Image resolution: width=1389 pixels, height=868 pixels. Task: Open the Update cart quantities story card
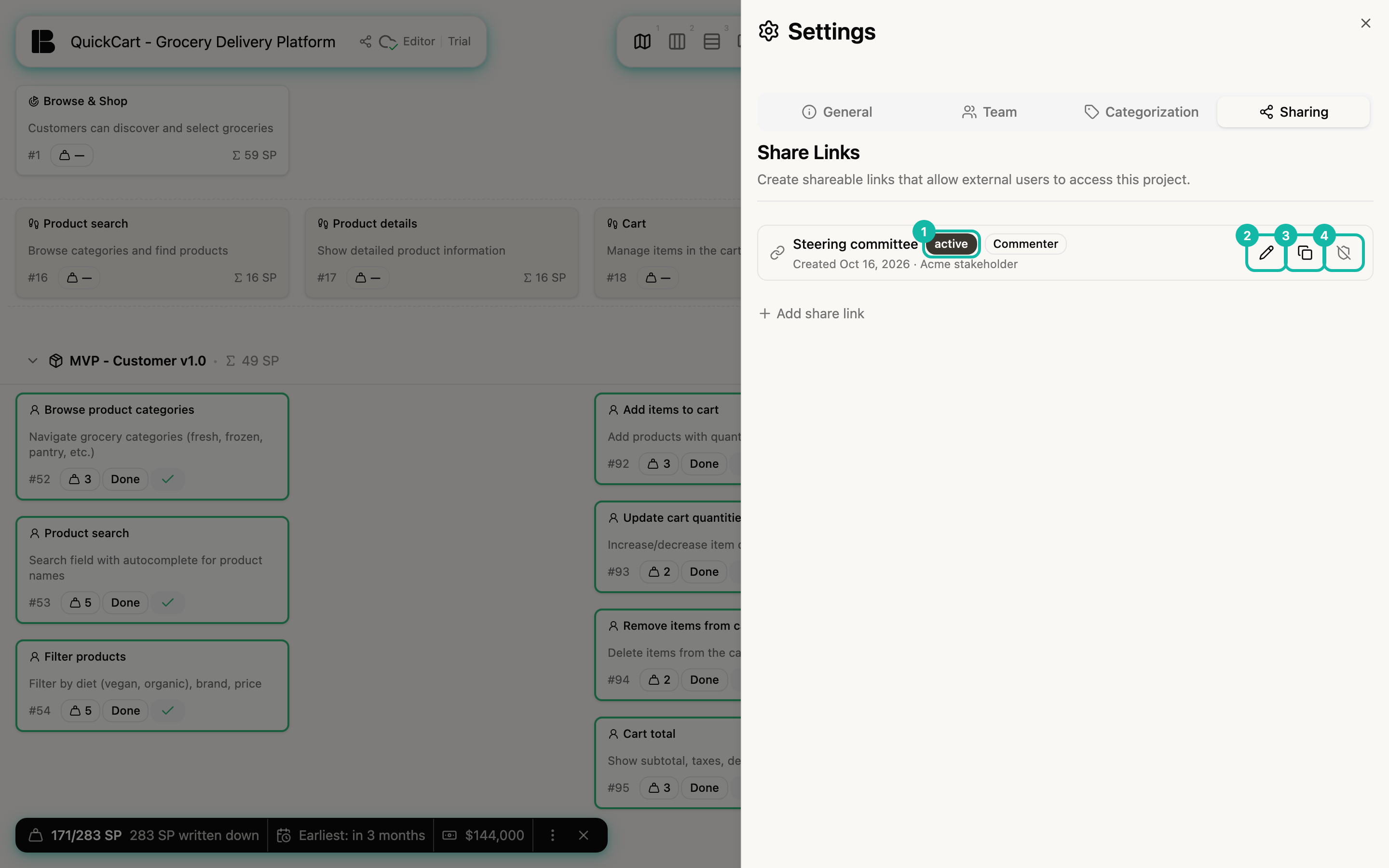[x=668, y=546]
